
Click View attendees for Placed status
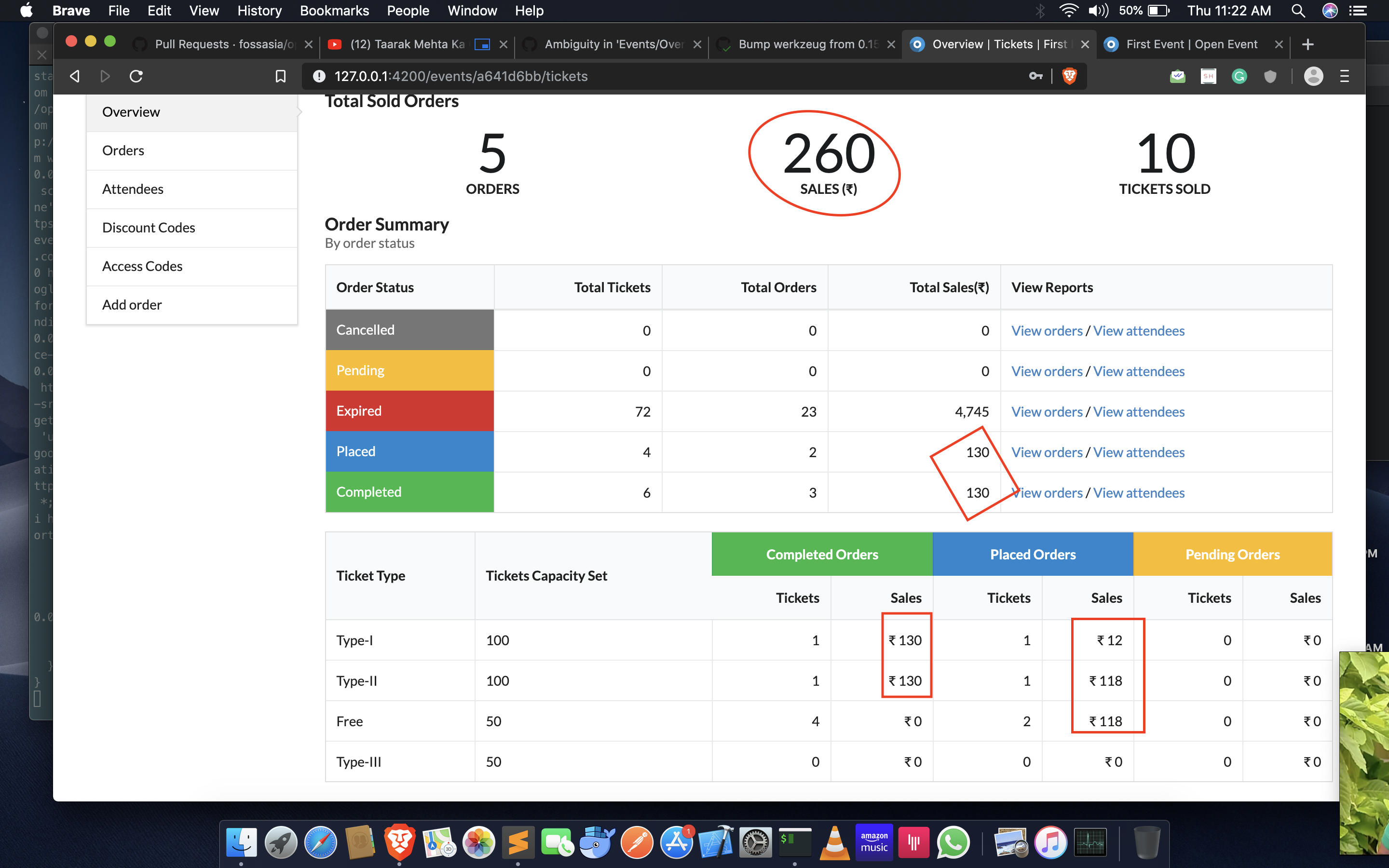click(1139, 452)
